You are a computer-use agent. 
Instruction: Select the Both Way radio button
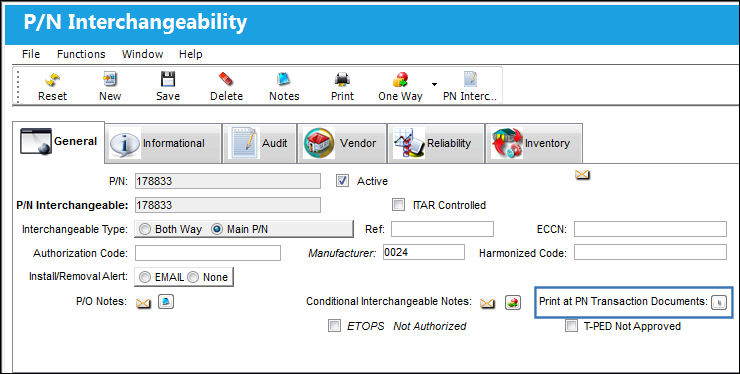pos(146,230)
